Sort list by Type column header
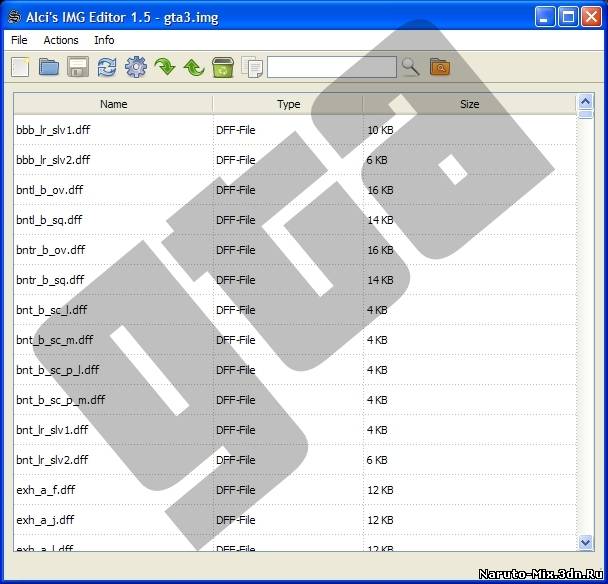Image resolution: width=608 pixels, height=584 pixels. click(288, 104)
